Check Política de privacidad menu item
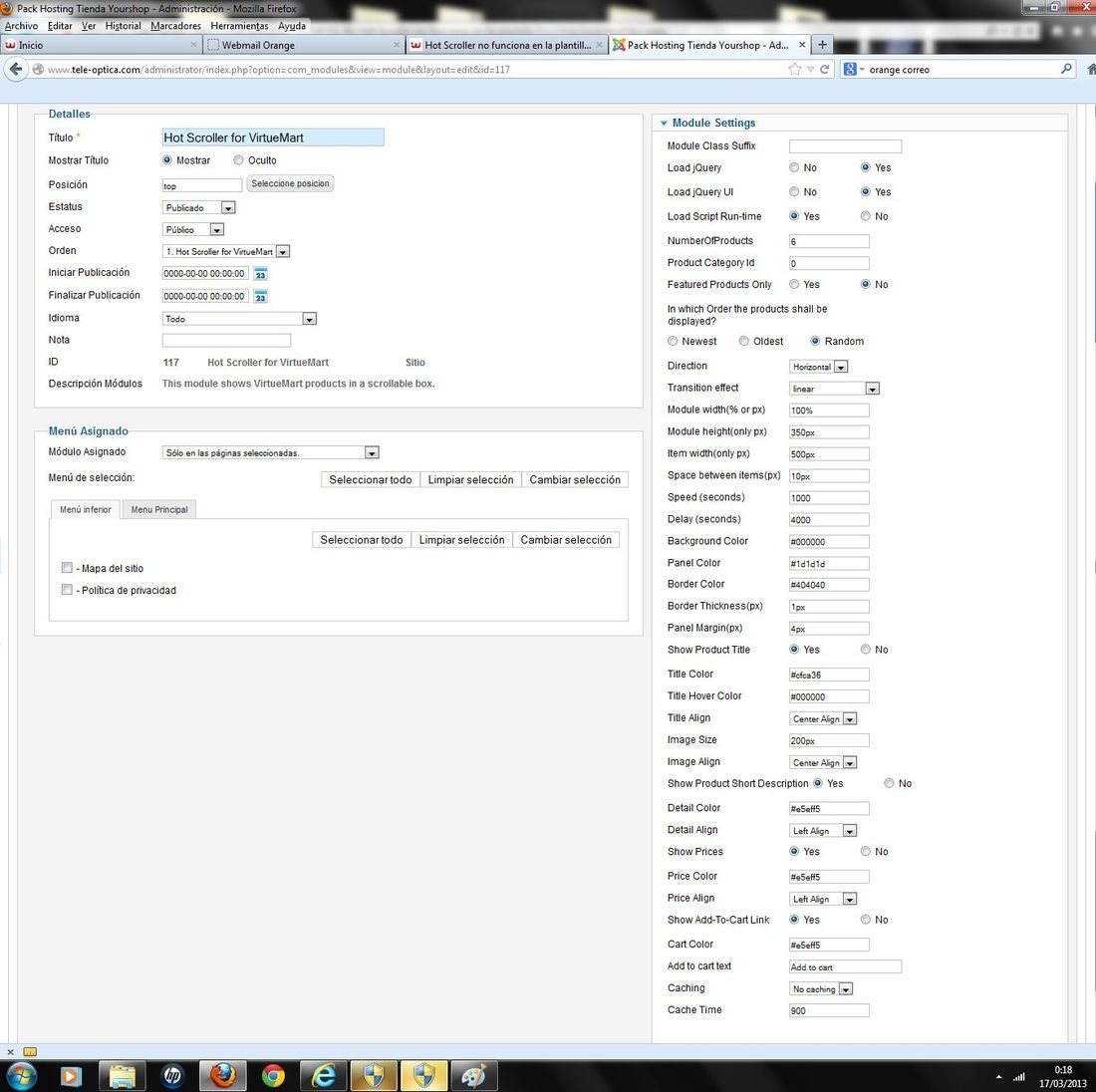 [67, 590]
